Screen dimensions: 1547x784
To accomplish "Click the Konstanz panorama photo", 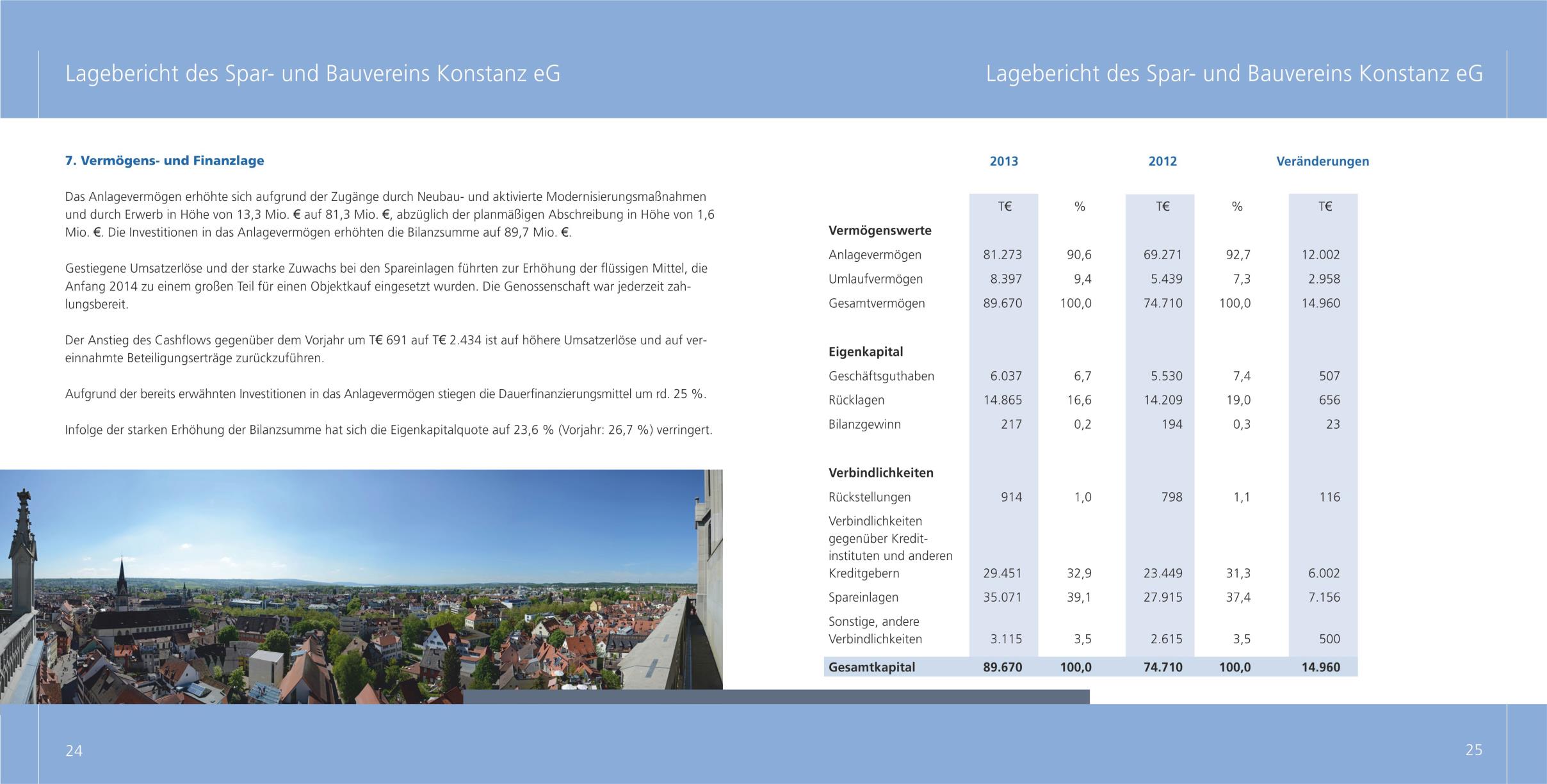I will [x=361, y=587].
